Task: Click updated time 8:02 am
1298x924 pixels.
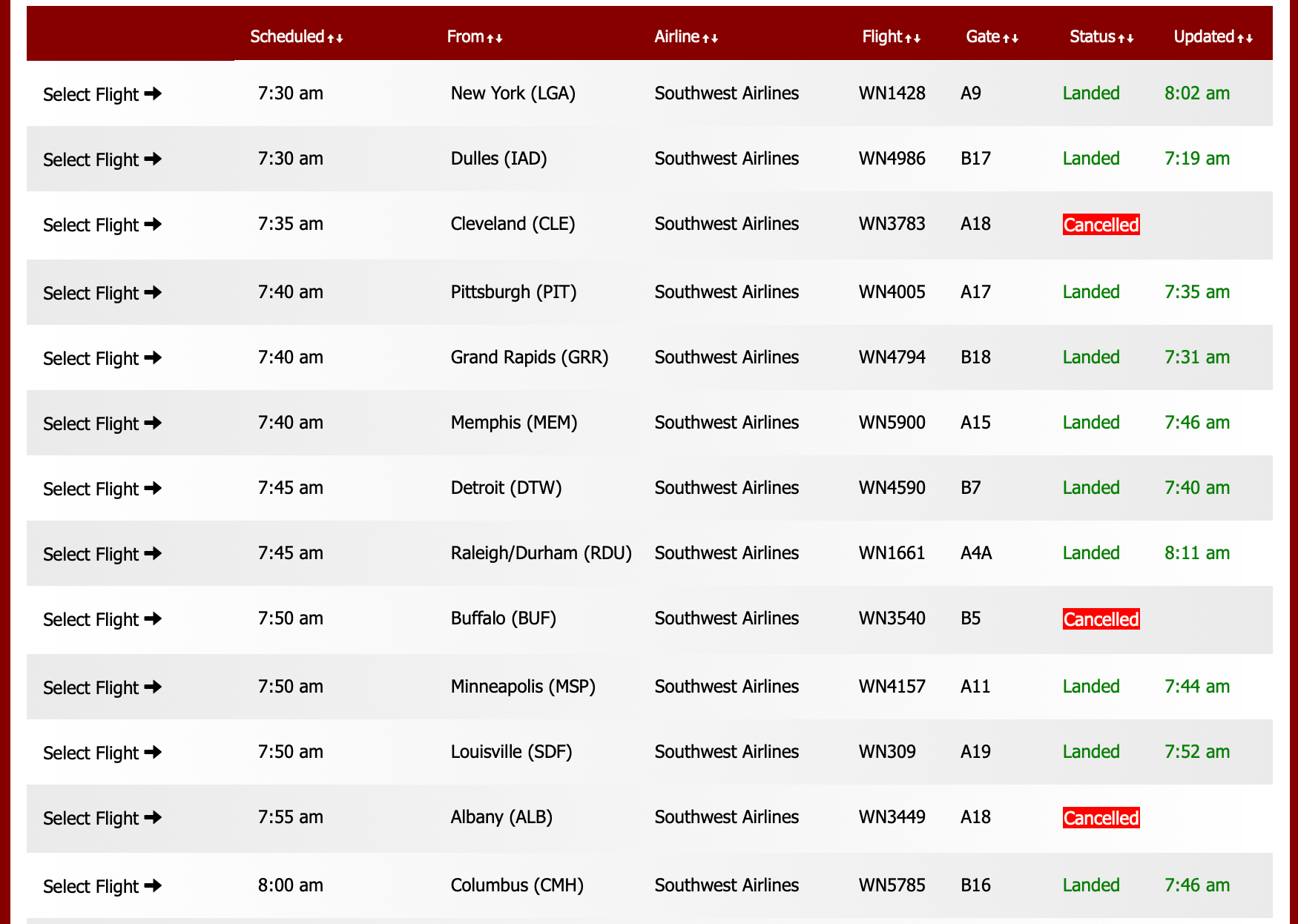Action: click(x=1197, y=93)
